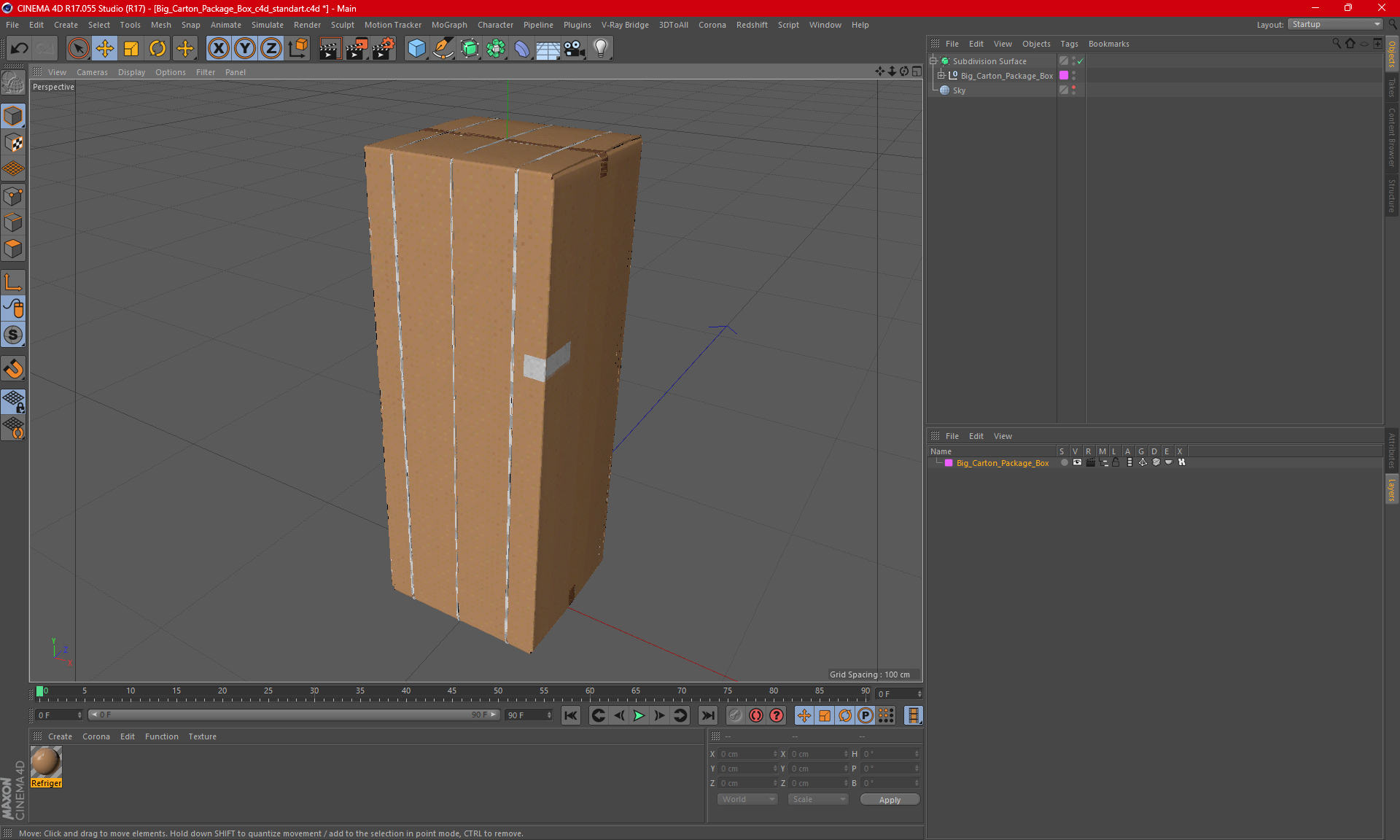Add a Light object

(x=601, y=49)
